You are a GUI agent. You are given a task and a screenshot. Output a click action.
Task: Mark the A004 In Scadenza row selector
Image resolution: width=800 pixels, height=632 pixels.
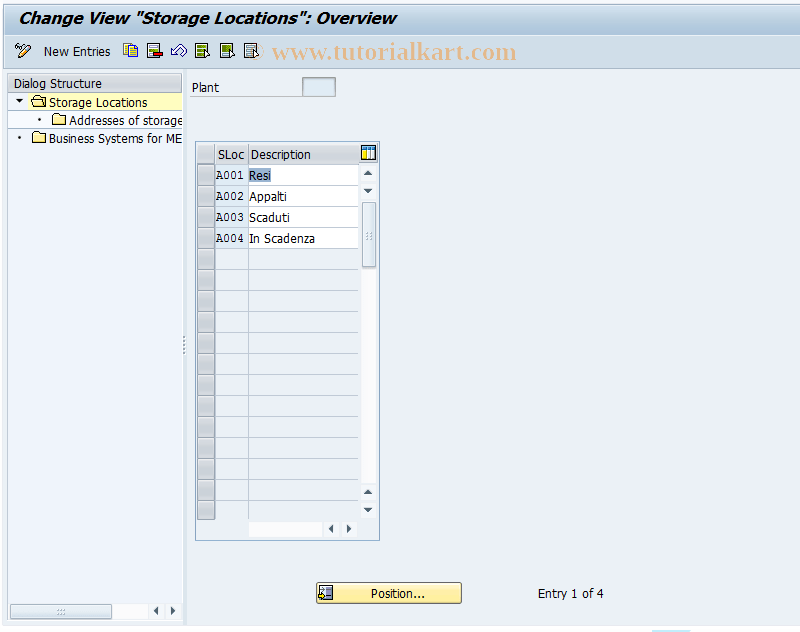point(206,238)
